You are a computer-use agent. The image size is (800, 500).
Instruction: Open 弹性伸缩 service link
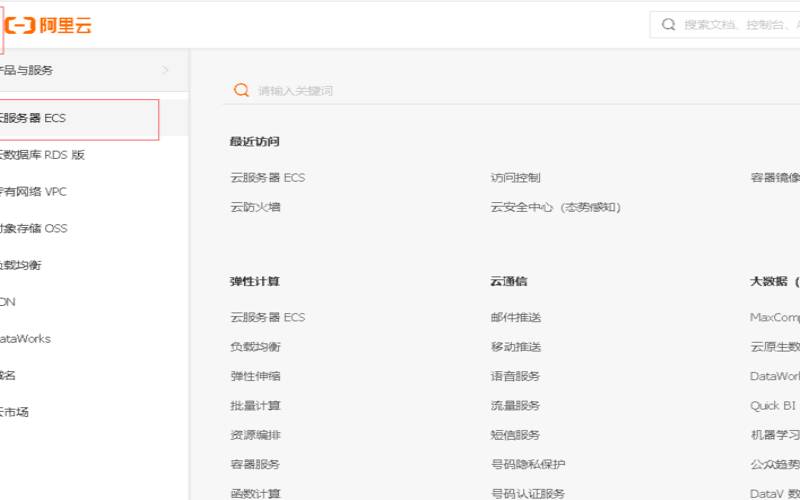click(255, 376)
